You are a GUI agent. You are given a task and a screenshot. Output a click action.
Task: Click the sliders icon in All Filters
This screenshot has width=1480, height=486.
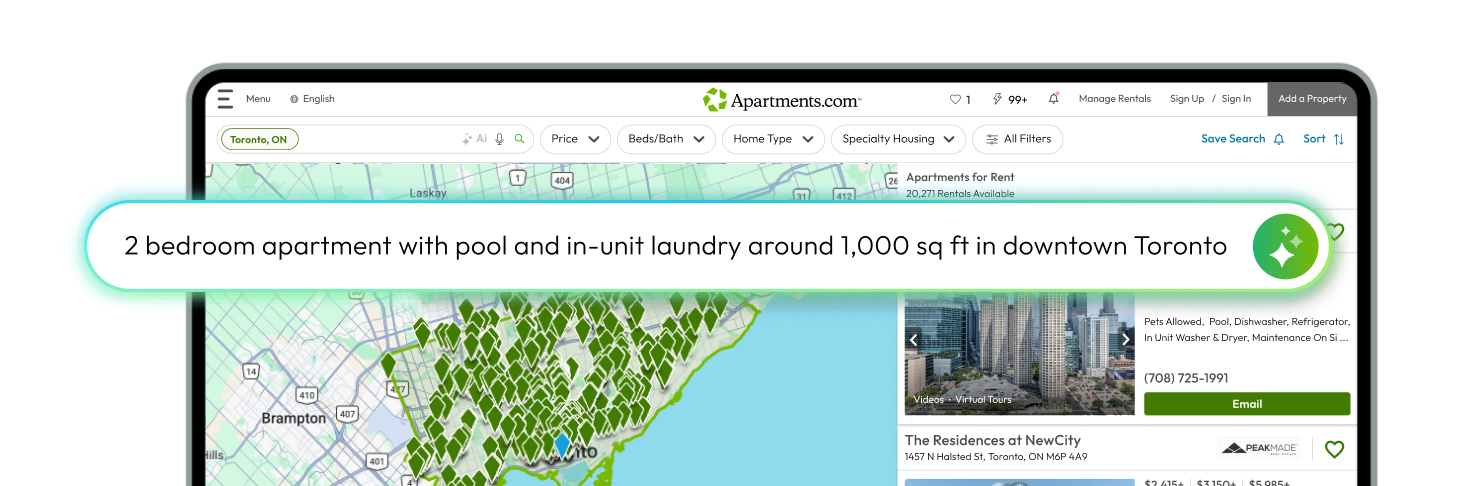pos(992,139)
